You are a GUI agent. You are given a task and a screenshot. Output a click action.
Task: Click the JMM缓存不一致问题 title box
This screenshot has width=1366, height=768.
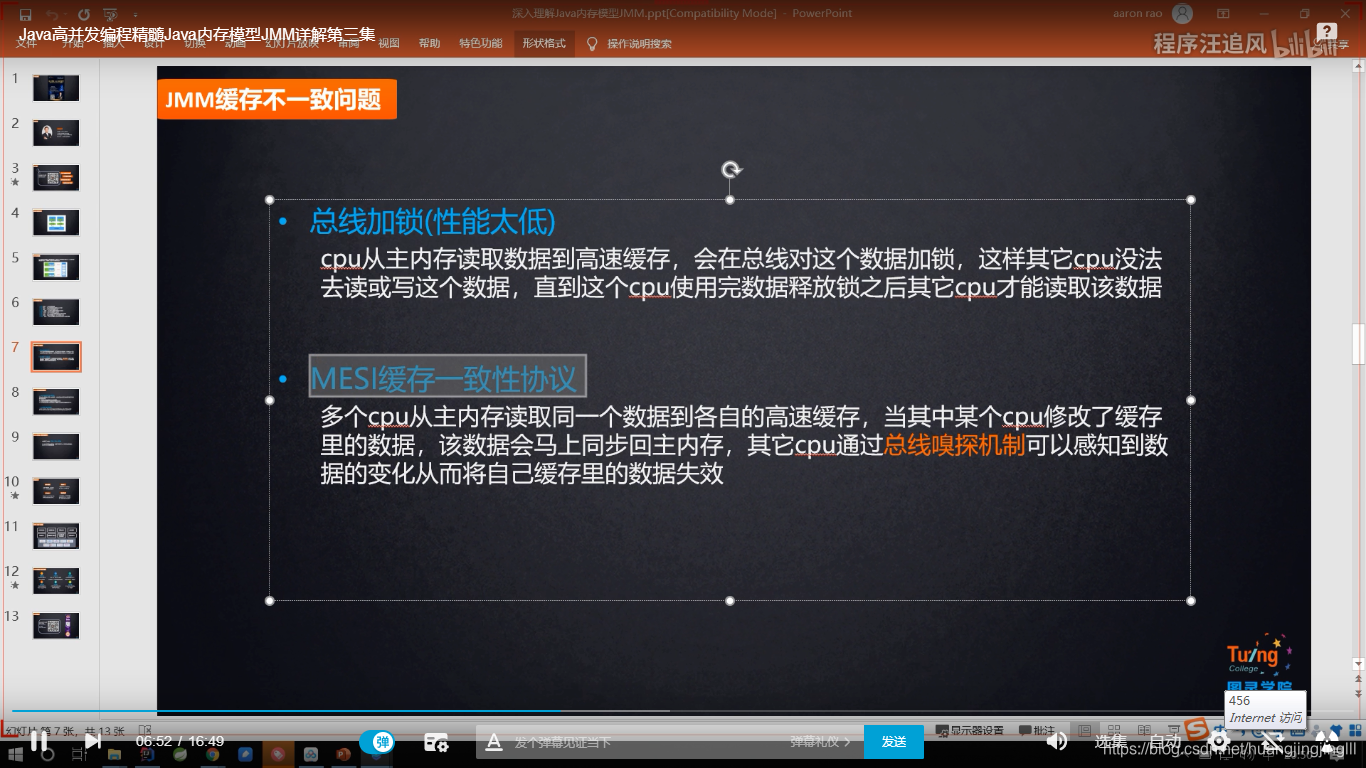tap(277, 100)
